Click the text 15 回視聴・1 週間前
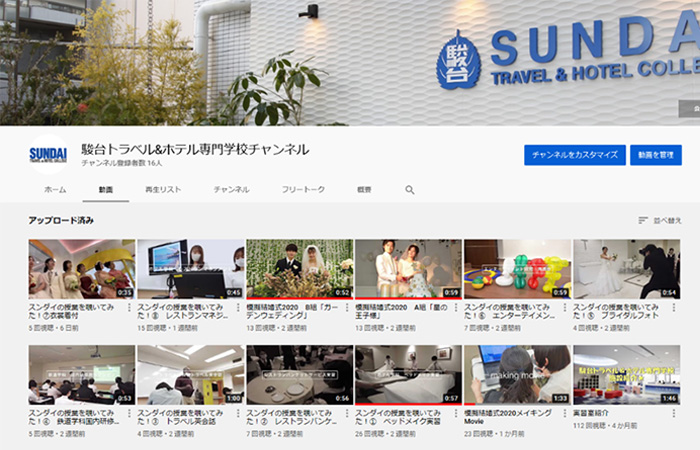 click(166, 328)
